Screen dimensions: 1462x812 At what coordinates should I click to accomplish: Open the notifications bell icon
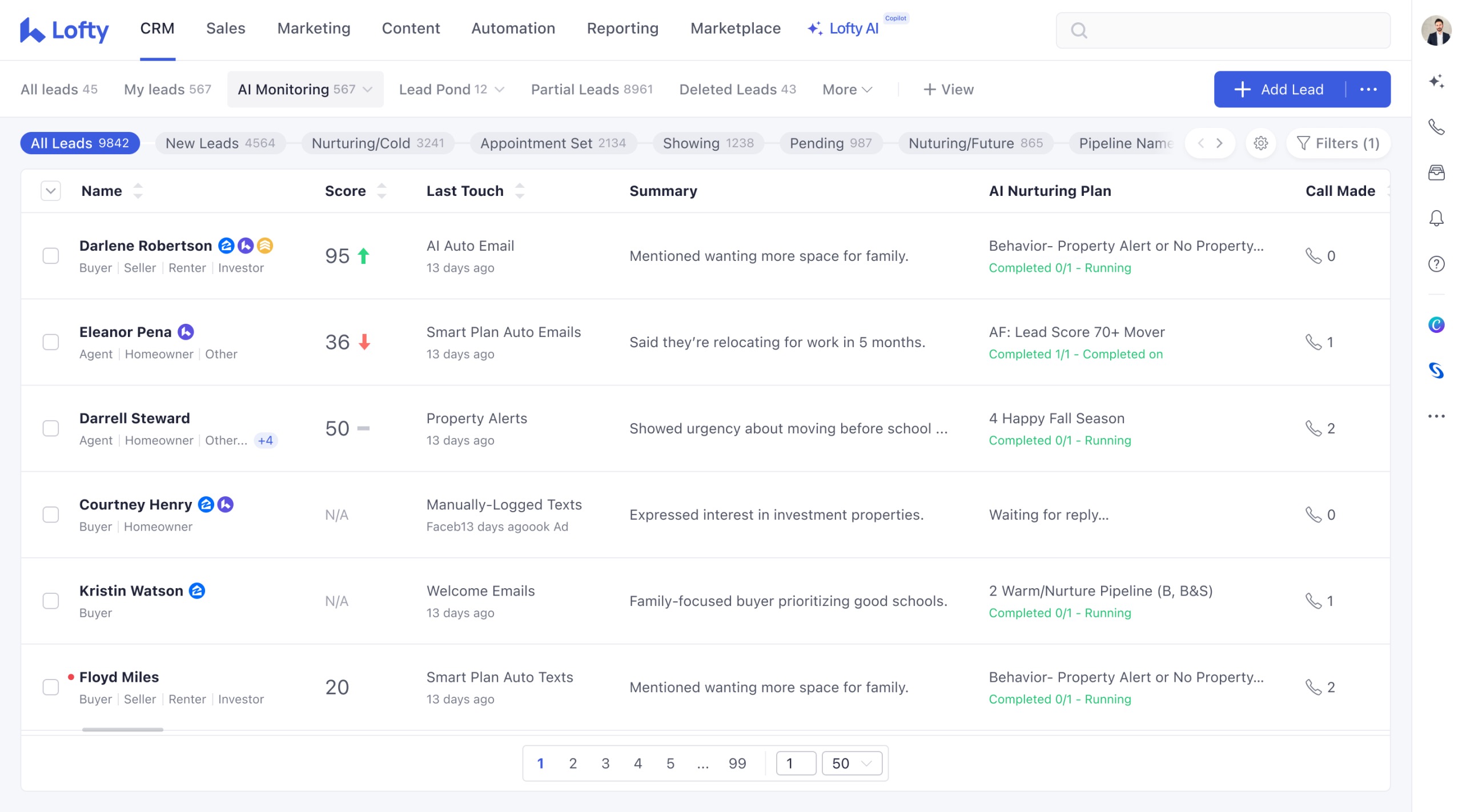click(1436, 218)
